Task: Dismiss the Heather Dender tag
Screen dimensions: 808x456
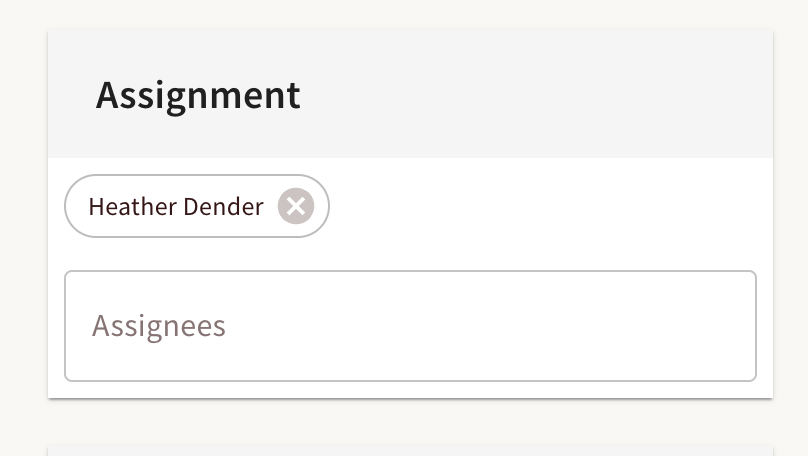Action: [296, 206]
